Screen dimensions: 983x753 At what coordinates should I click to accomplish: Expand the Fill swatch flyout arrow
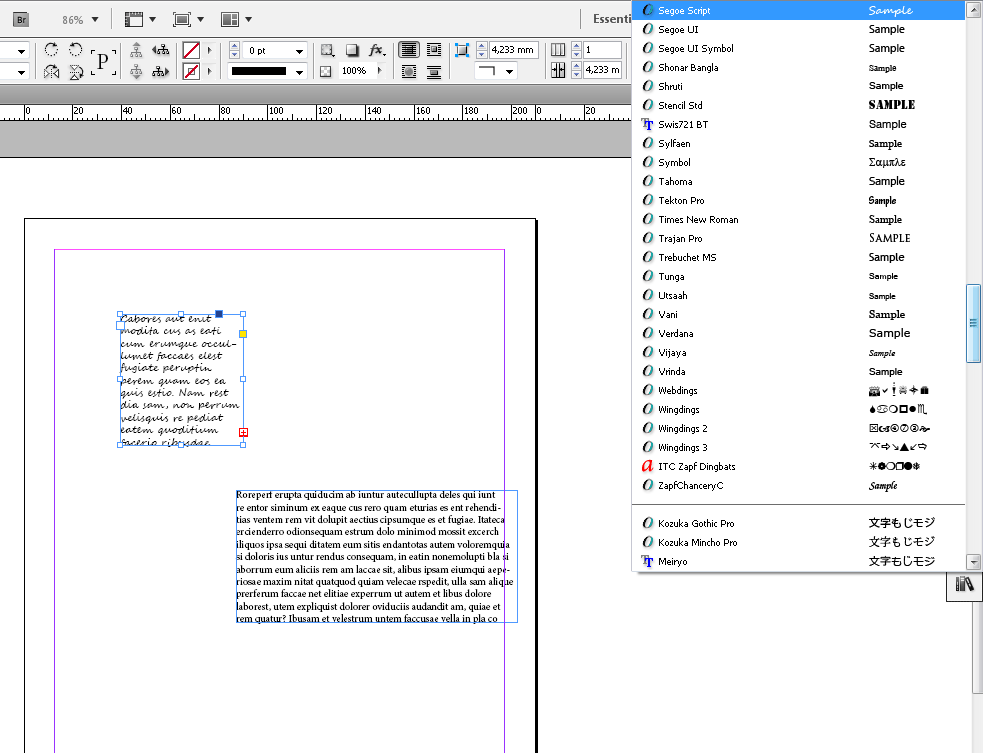(x=210, y=50)
